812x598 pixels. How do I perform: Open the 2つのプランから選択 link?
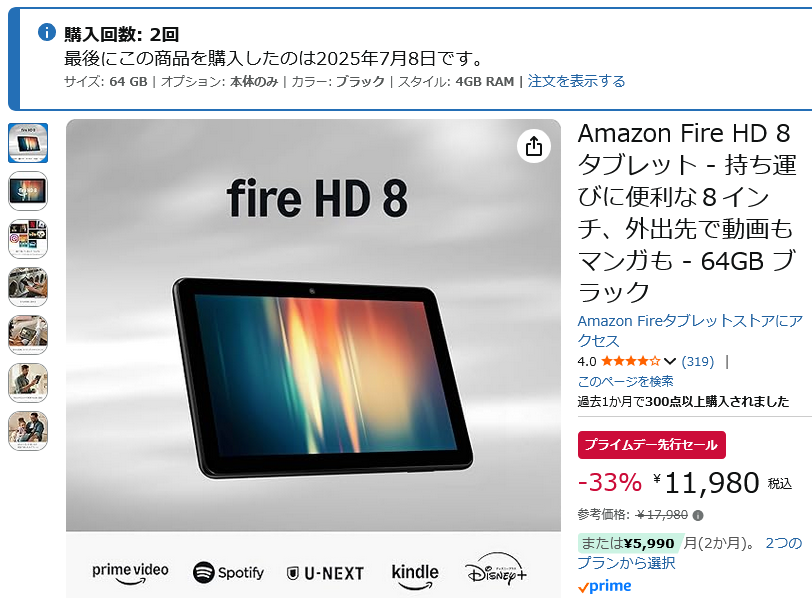690,553
